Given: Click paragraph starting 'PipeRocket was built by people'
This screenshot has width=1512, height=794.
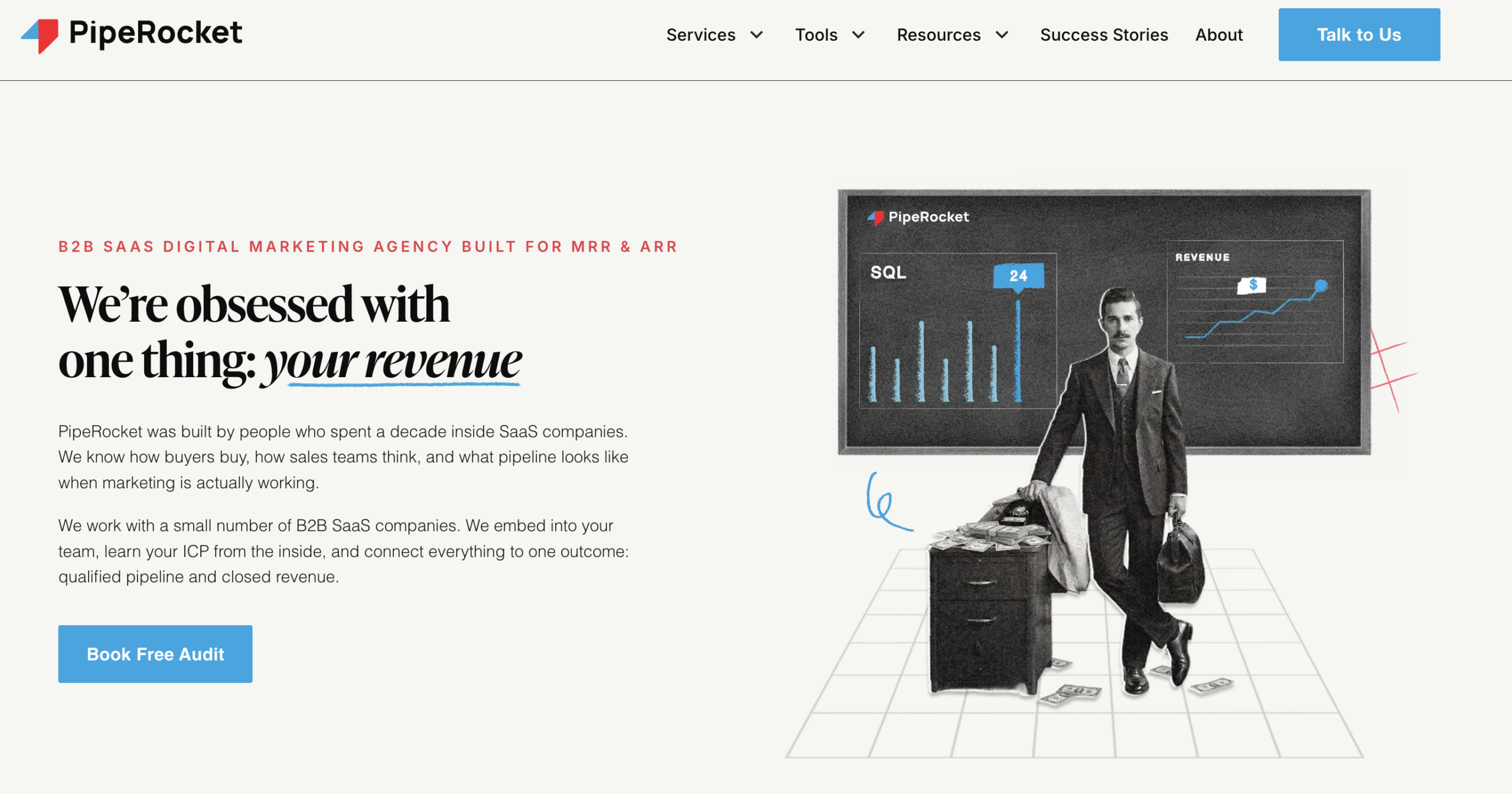Looking at the screenshot, I should coord(343,457).
